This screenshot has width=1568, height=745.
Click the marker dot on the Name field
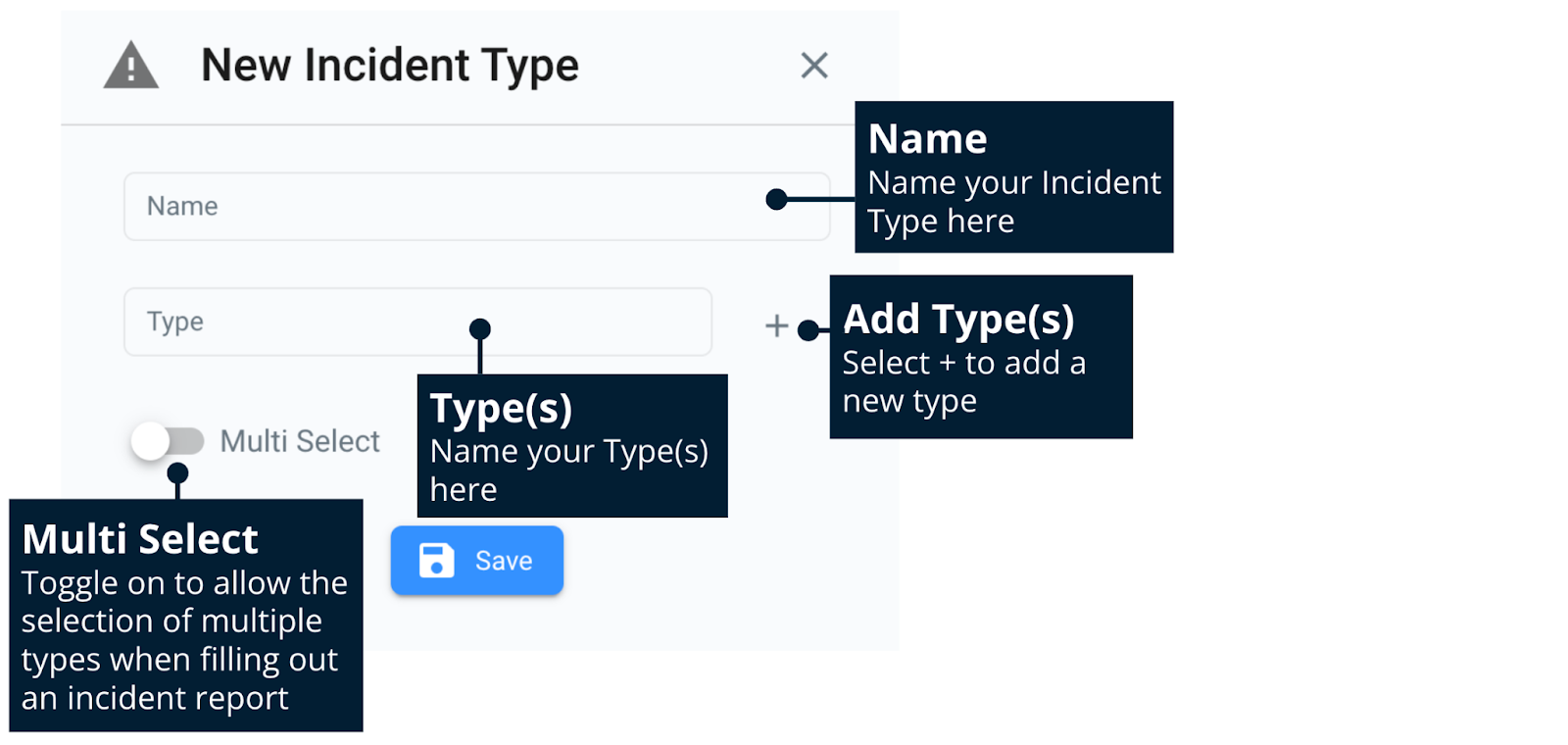click(776, 200)
